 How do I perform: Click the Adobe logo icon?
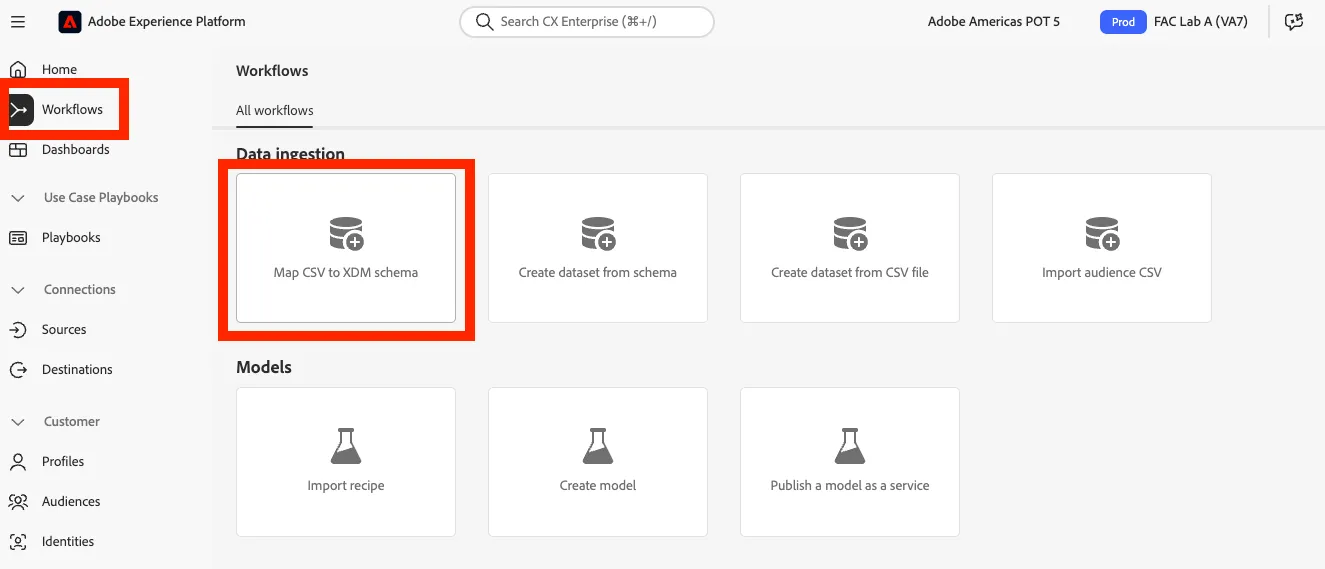pyautogui.click(x=70, y=22)
